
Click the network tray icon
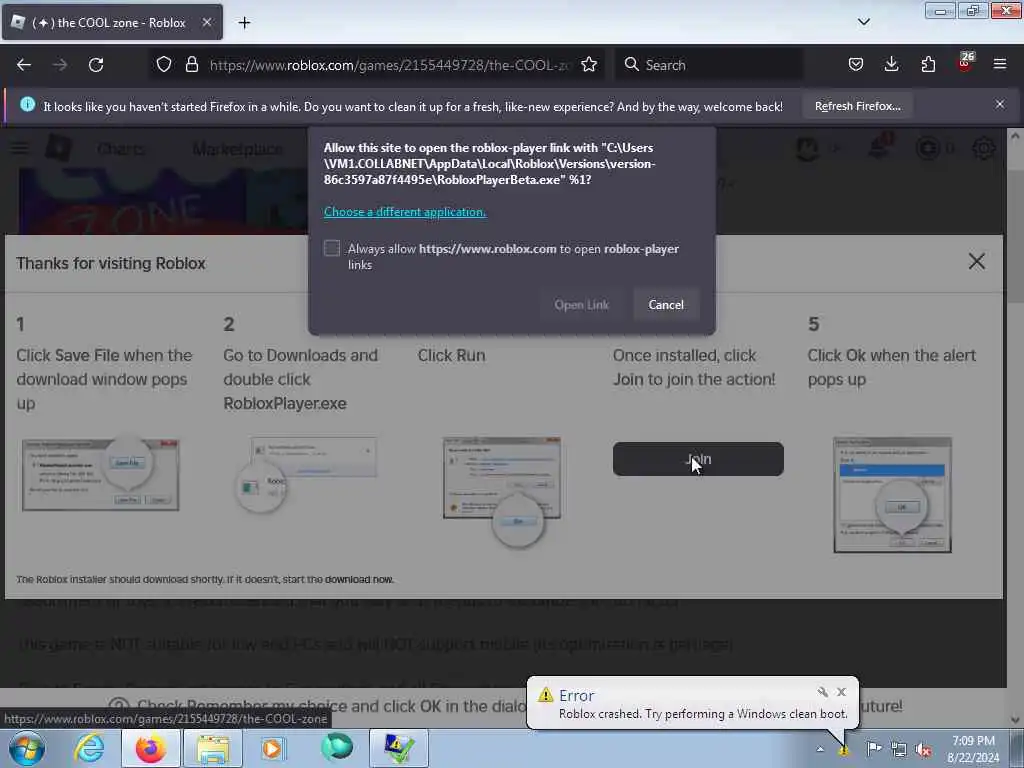coord(899,750)
